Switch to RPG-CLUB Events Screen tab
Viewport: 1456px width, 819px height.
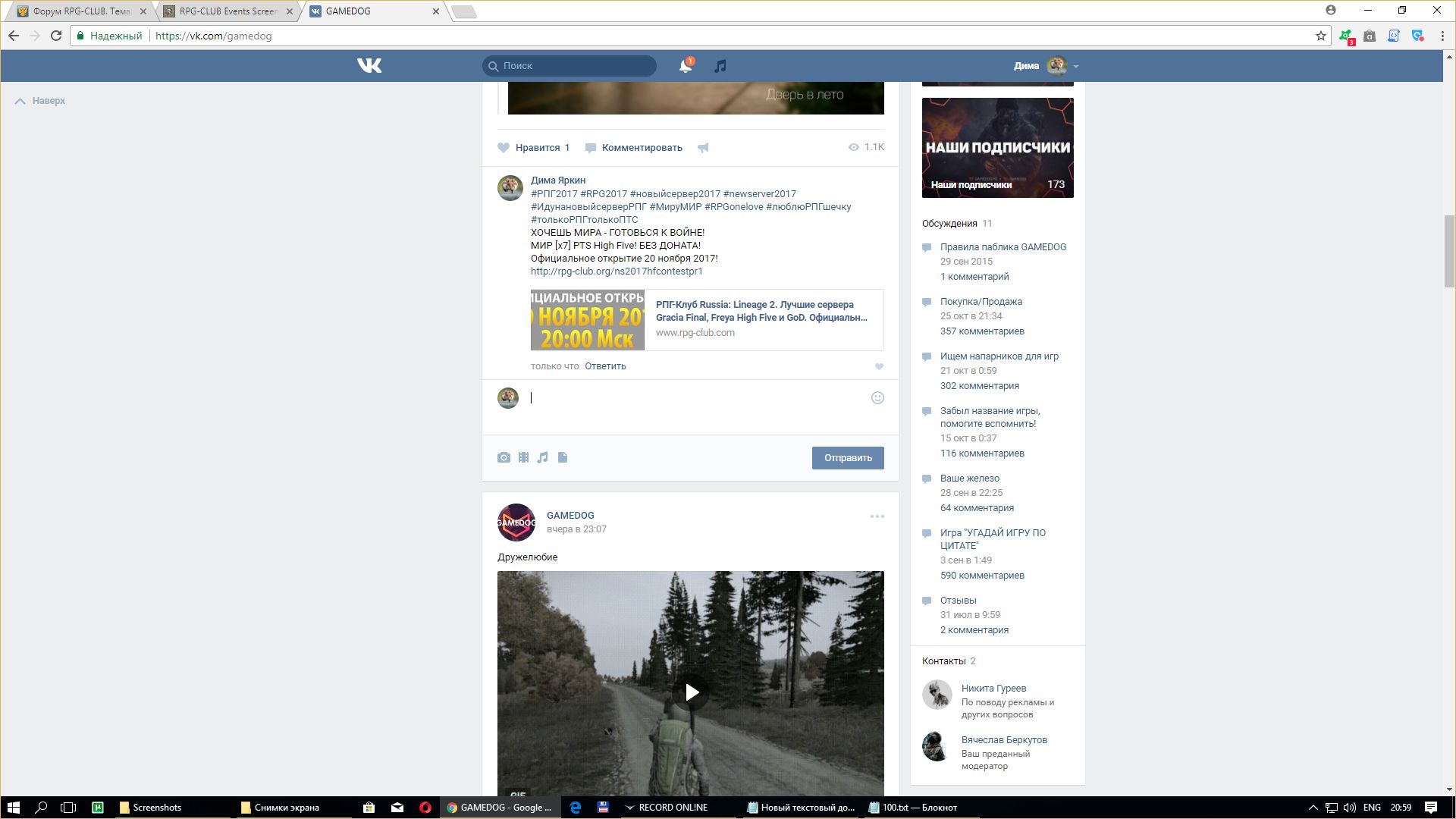(227, 11)
